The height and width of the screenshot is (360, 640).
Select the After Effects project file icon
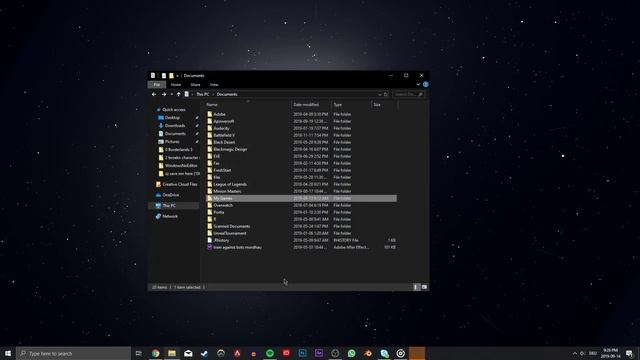(x=209, y=247)
